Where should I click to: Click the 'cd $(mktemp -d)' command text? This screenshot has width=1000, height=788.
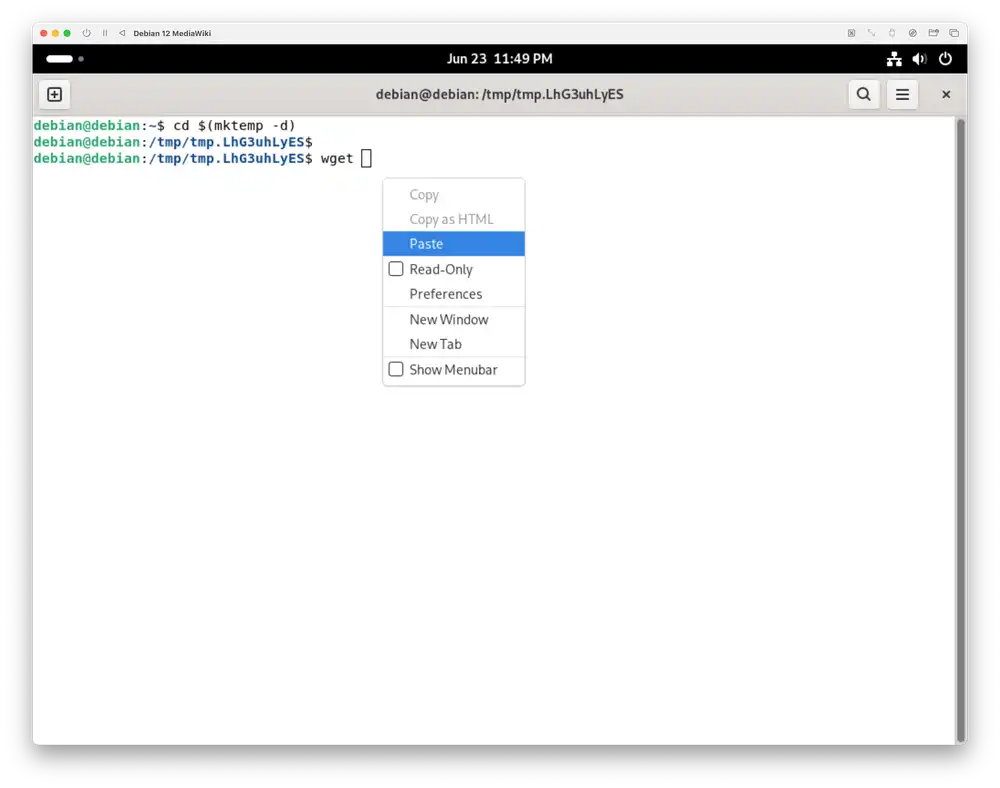tap(234, 126)
